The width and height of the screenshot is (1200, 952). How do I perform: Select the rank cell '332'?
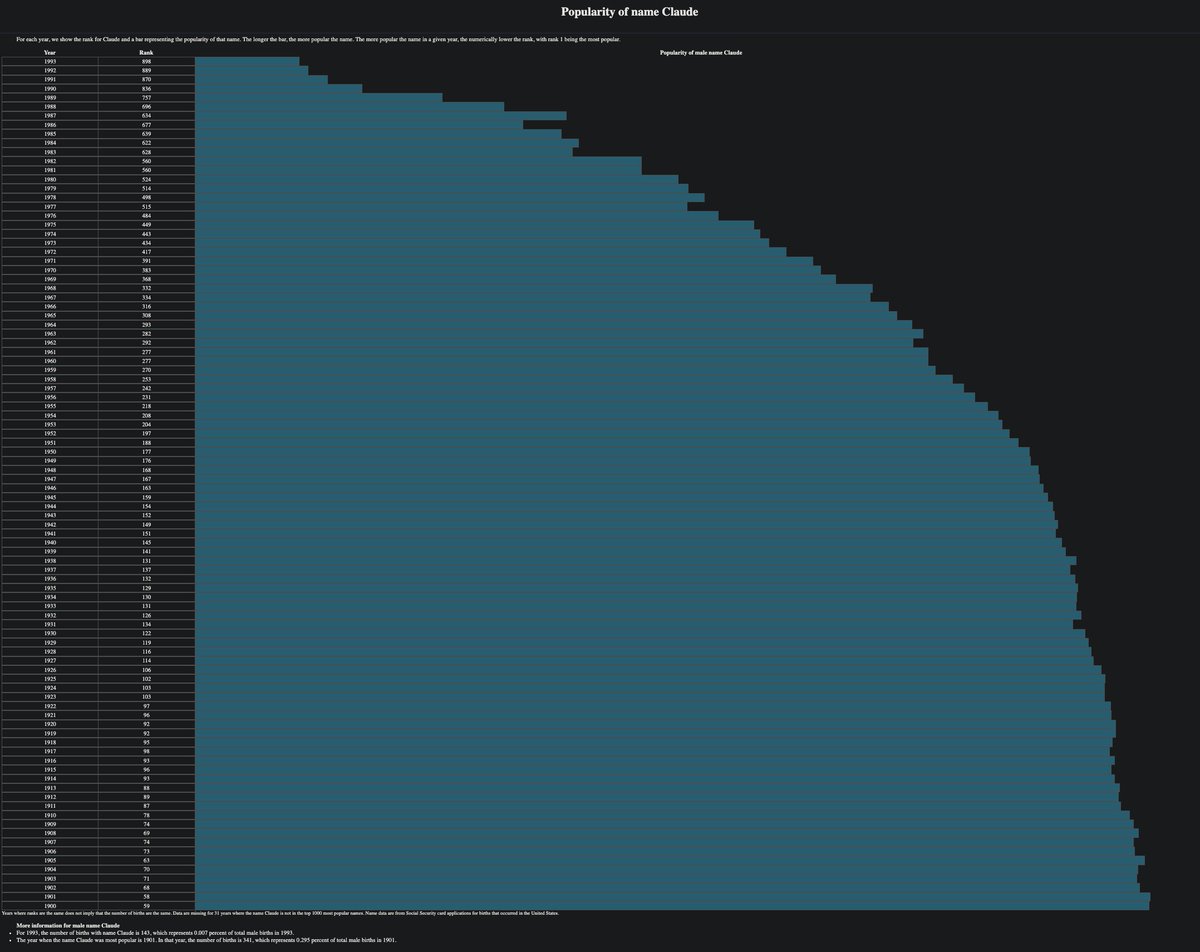[146, 287]
